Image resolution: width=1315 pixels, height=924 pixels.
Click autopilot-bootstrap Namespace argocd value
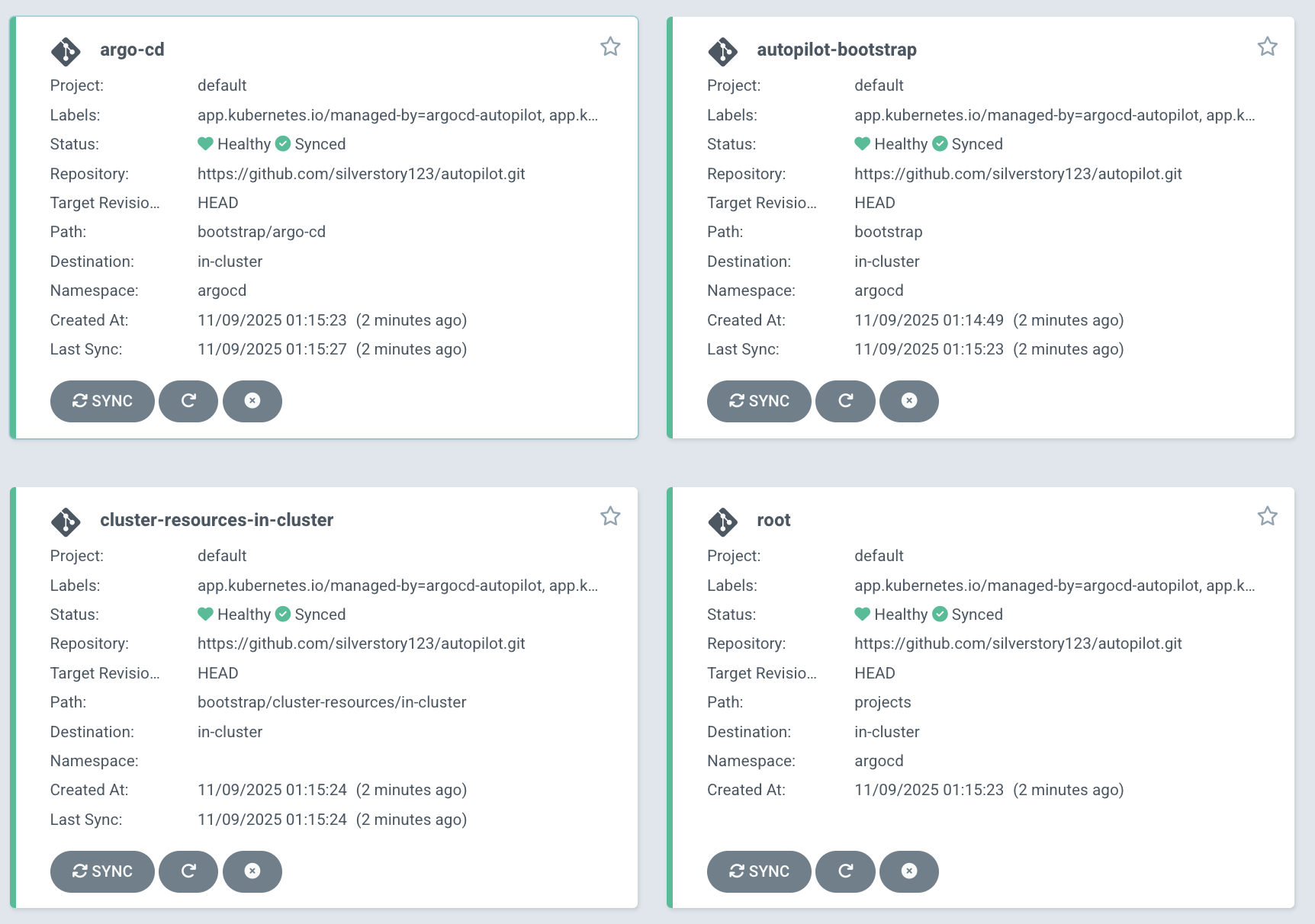[879, 290]
